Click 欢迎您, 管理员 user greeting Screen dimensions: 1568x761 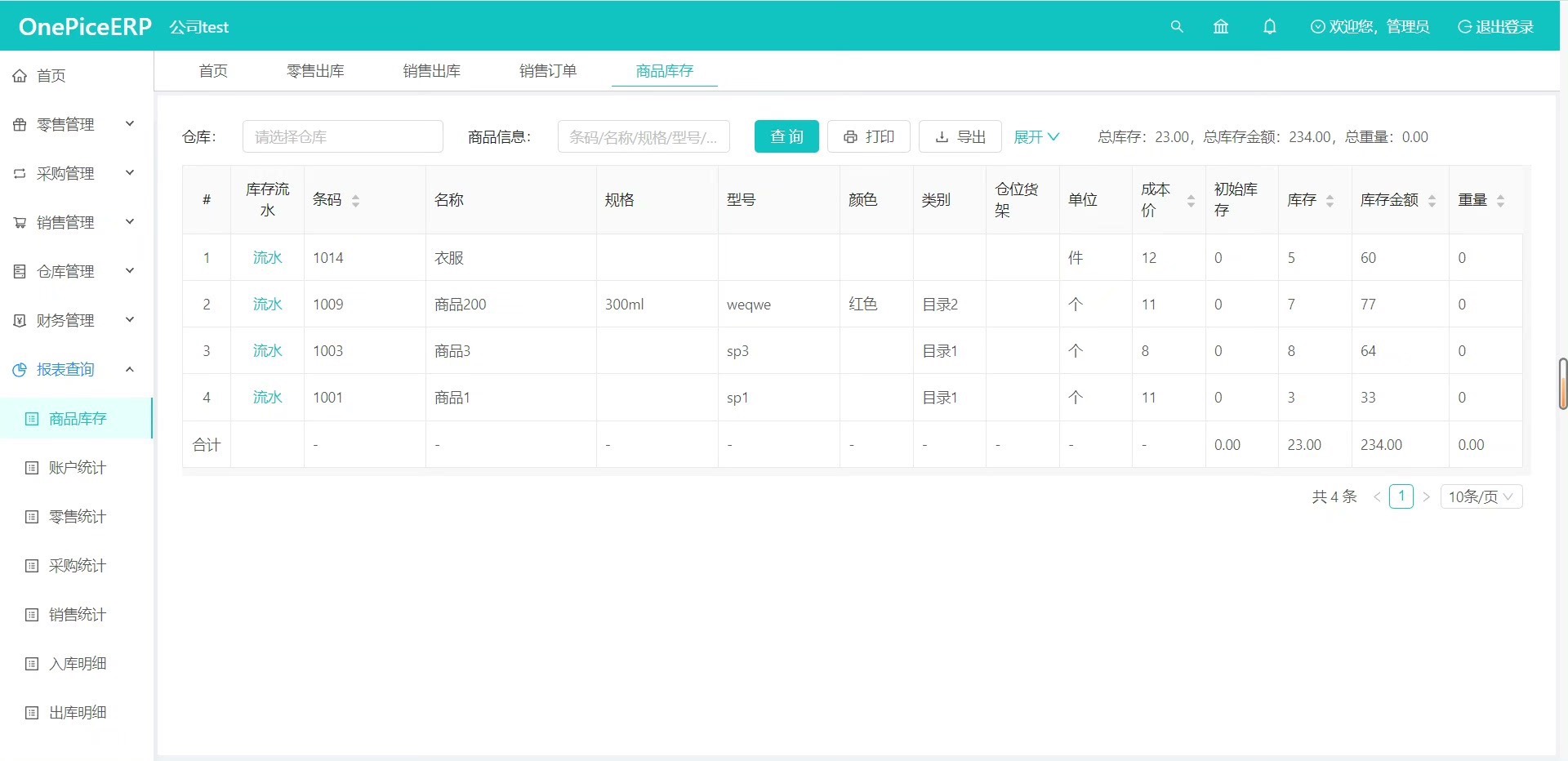click(1370, 26)
